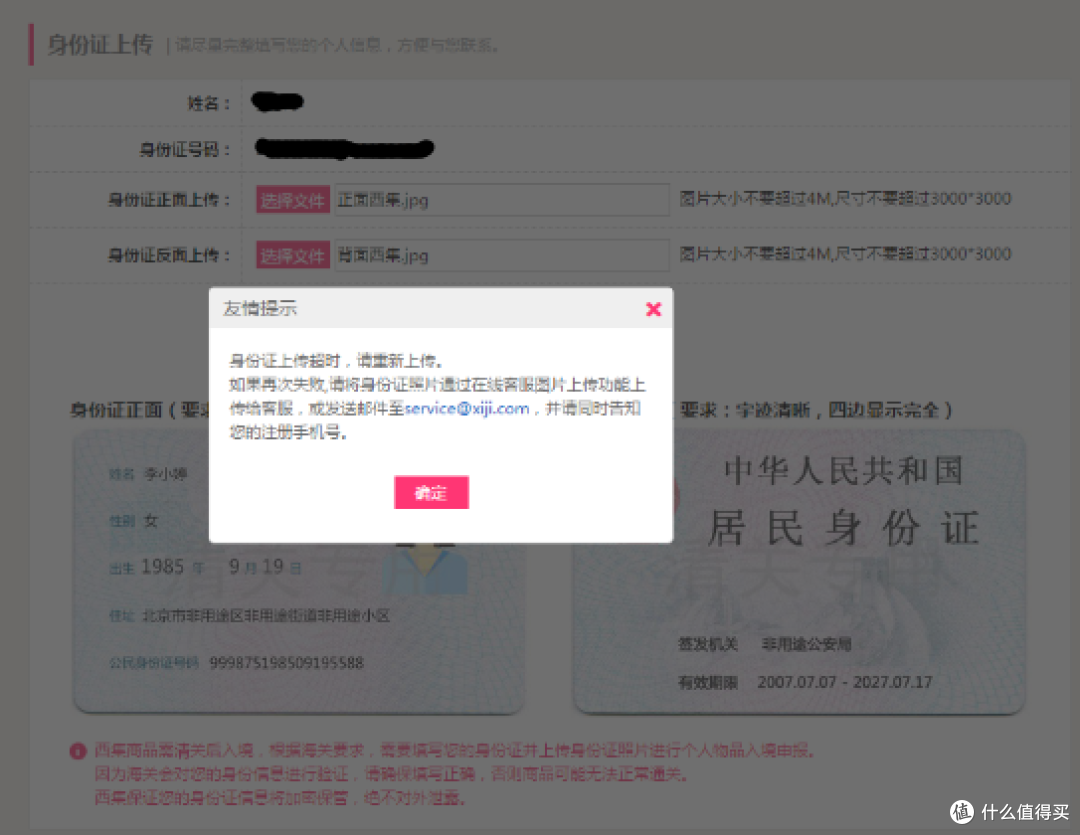
Task: Click ID number 999875198509195588 on sample card
Action: (x=287, y=663)
